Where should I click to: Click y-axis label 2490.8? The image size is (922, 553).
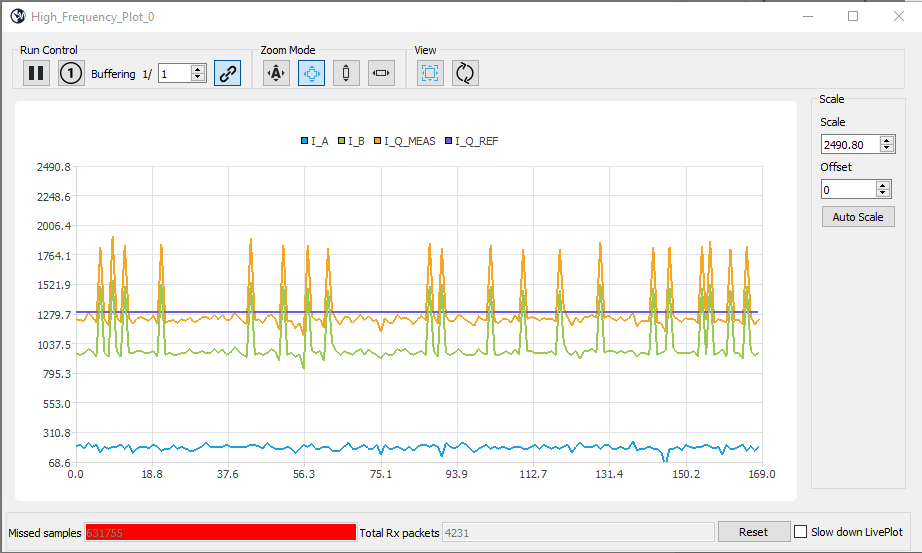[54, 167]
